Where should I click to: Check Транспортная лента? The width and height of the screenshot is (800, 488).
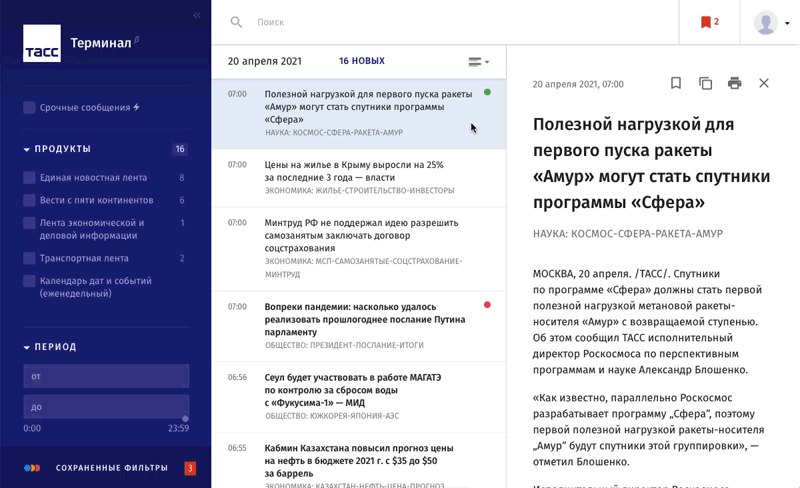click(29, 258)
